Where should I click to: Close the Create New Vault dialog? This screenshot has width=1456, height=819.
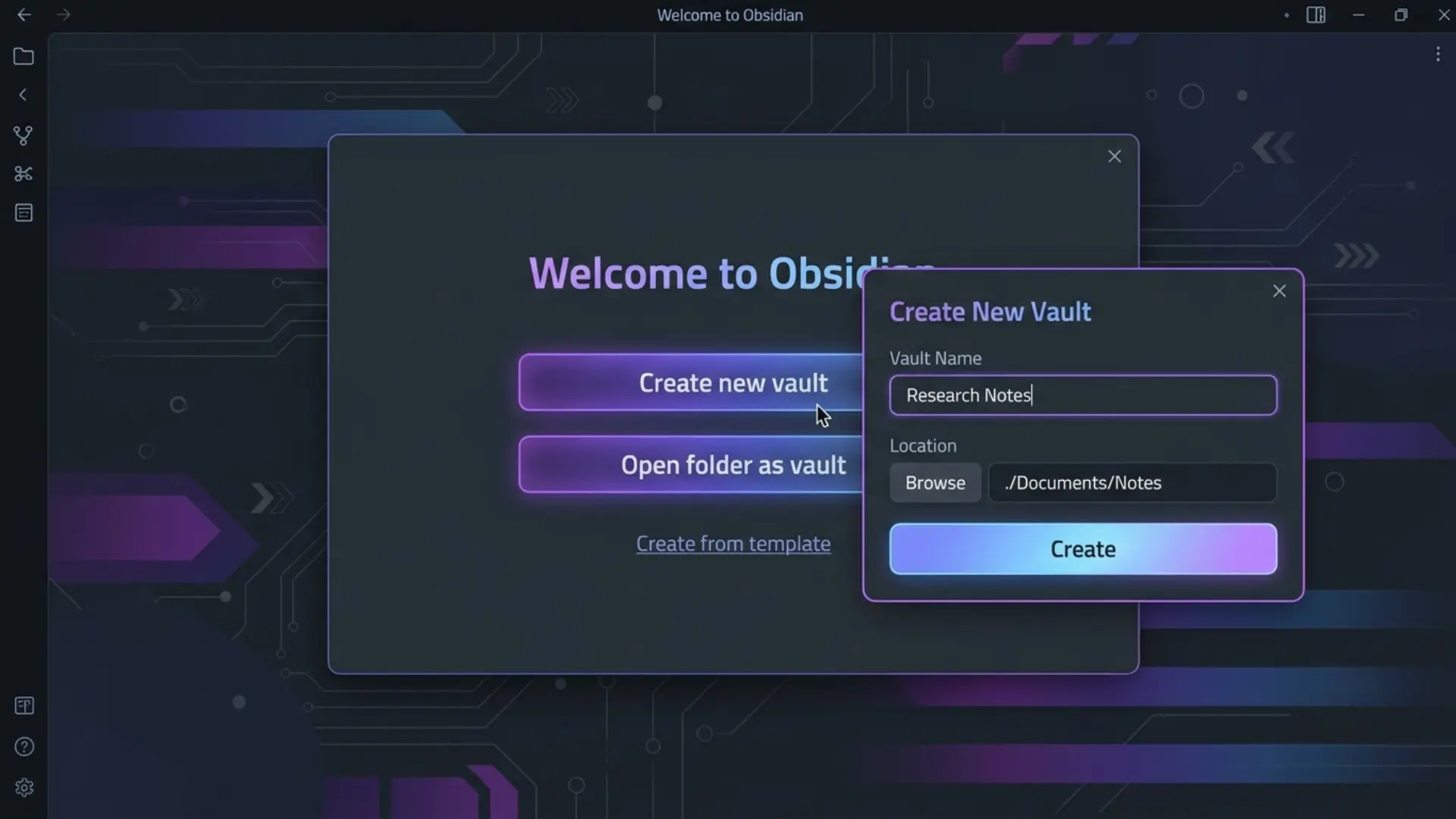pos(1279,291)
